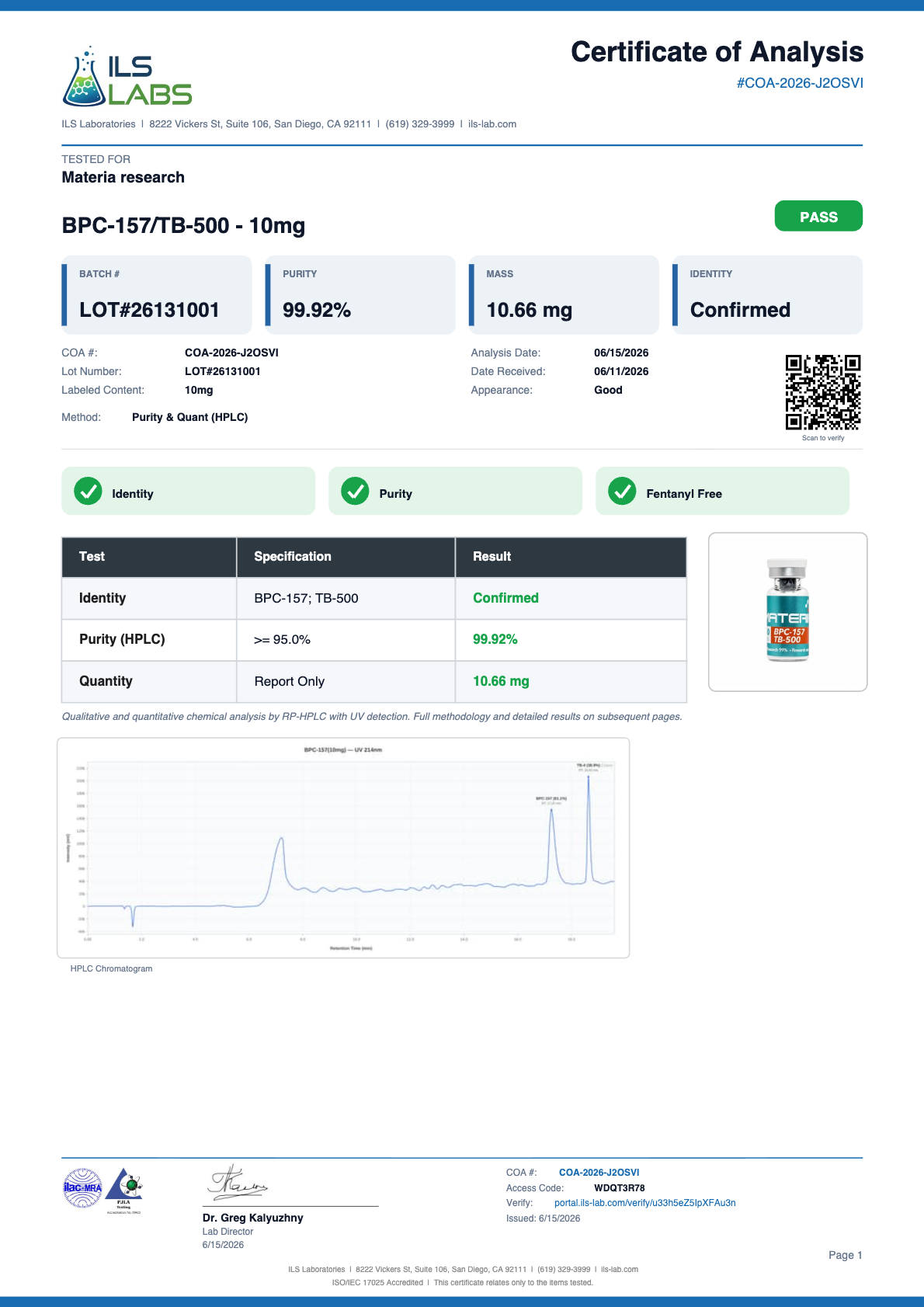Click the PJLA accreditation triangle logo
Image resolution: width=924 pixels, height=1307 pixels.
[124, 1189]
